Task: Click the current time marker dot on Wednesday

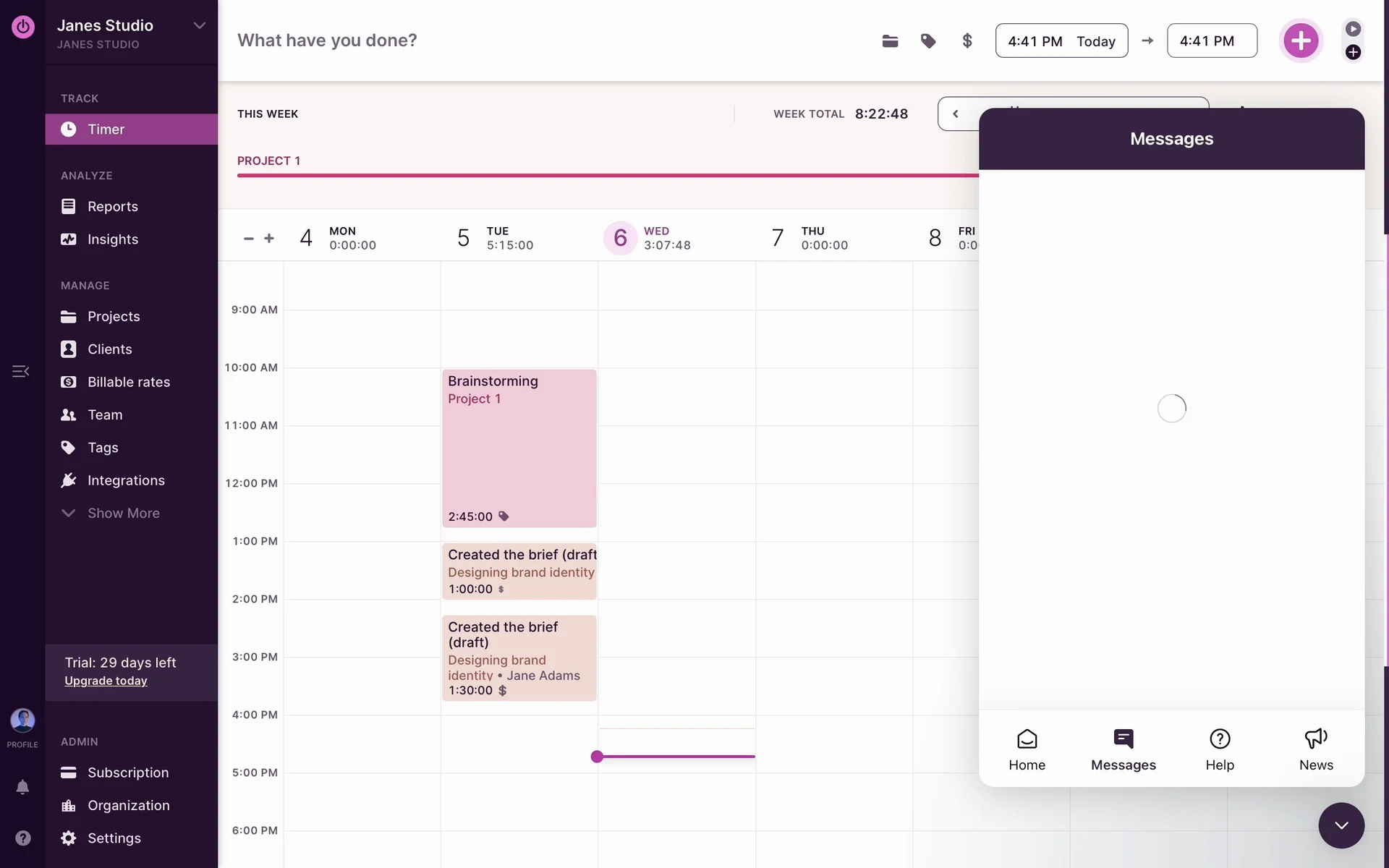Action: 597,757
